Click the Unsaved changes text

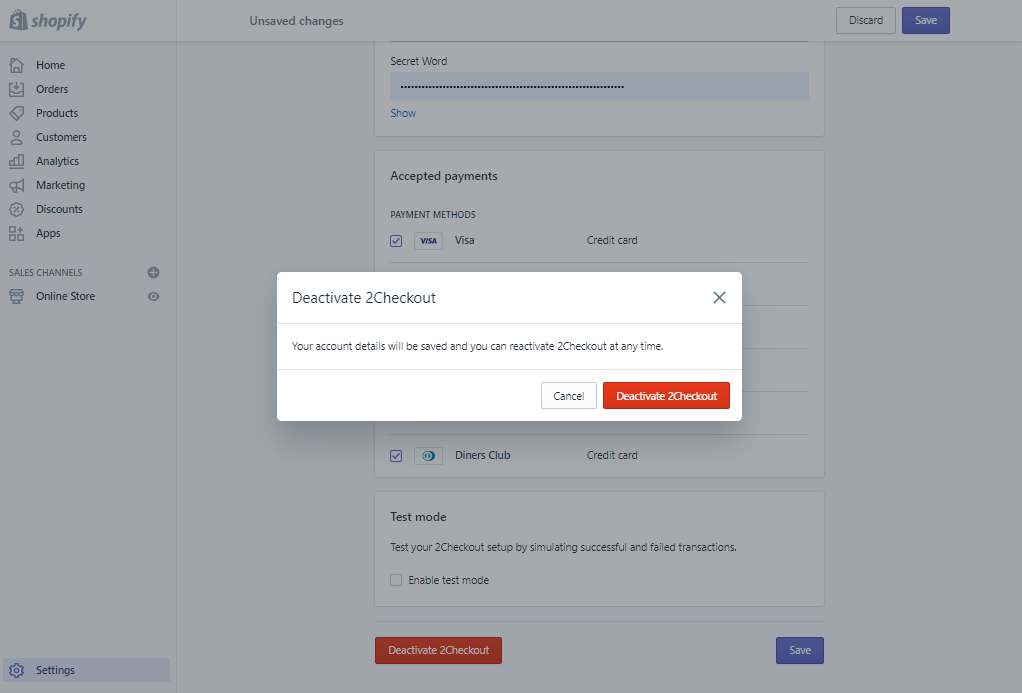[296, 21]
